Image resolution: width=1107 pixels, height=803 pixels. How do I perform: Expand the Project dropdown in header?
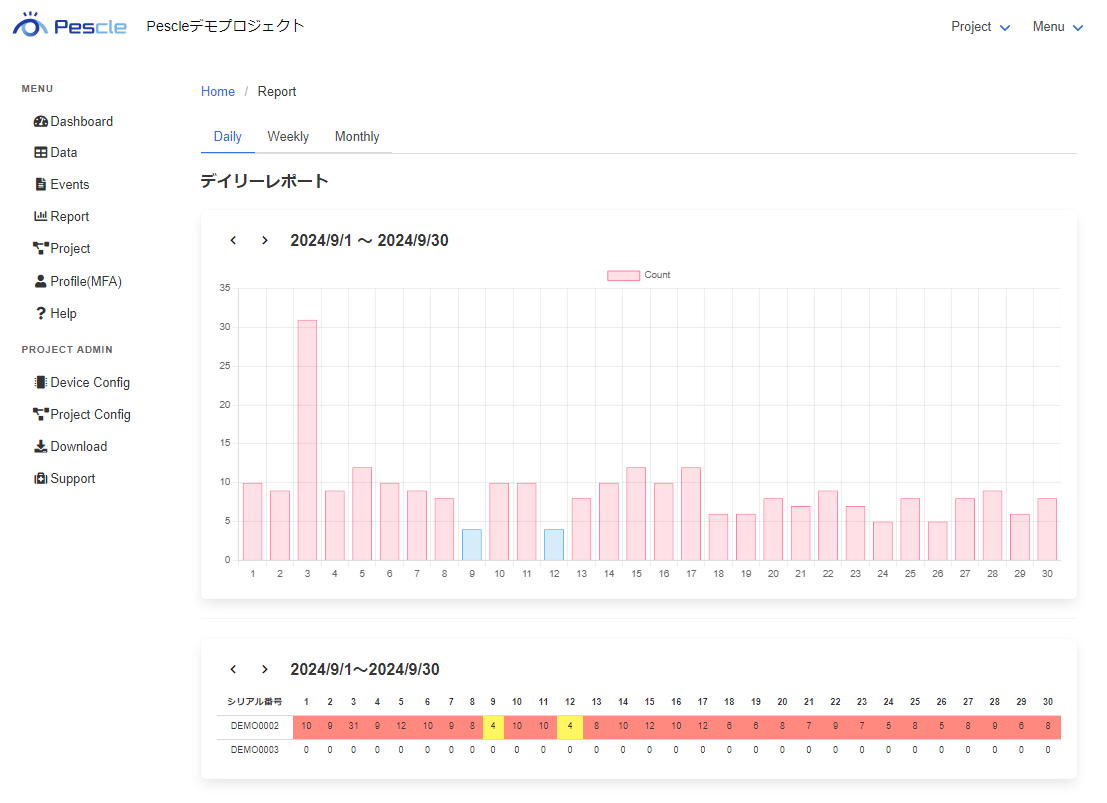(980, 27)
